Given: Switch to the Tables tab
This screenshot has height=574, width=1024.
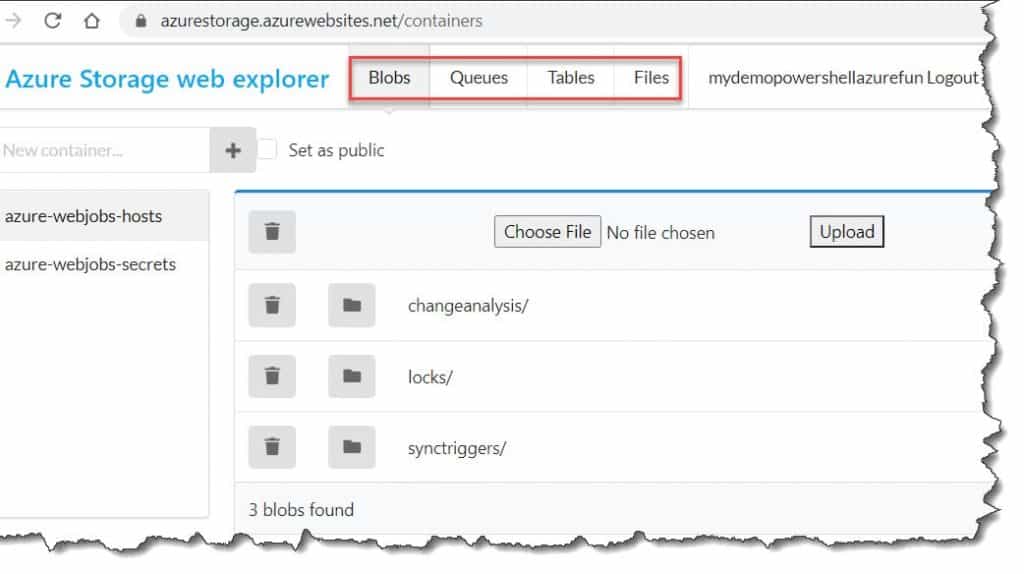Looking at the screenshot, I should tap(571, 78).
